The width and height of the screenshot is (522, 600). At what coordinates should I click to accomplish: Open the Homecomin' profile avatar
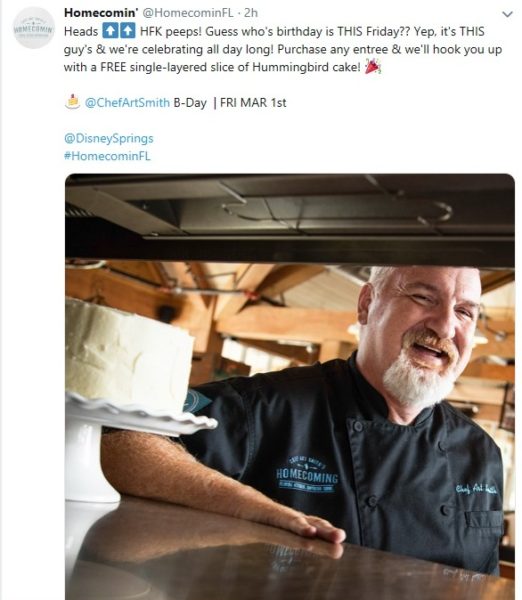(x=34, y=28)
